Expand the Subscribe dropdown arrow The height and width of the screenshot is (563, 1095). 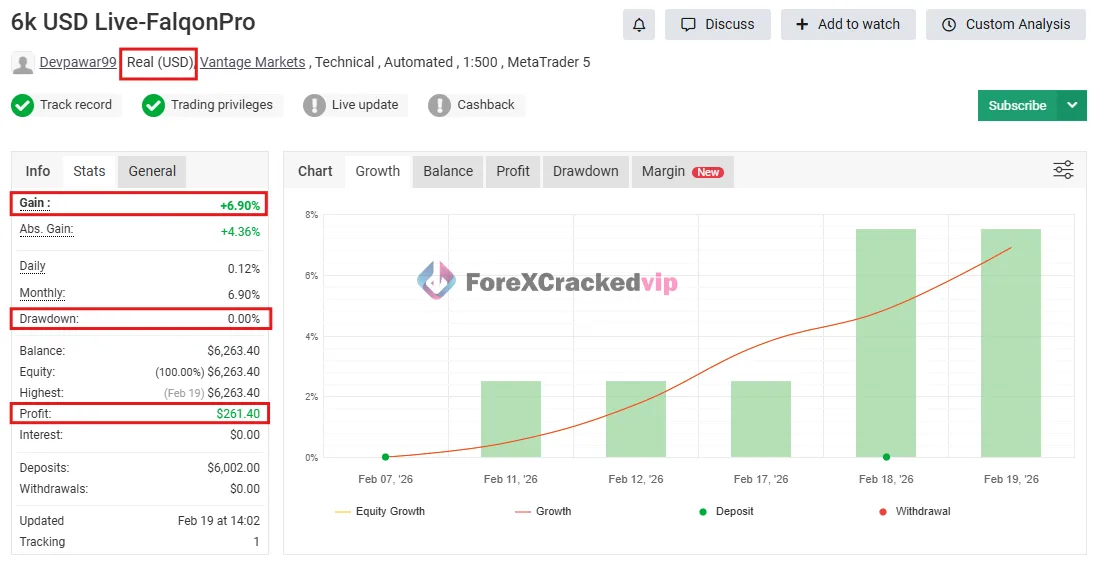point(1072,105)
